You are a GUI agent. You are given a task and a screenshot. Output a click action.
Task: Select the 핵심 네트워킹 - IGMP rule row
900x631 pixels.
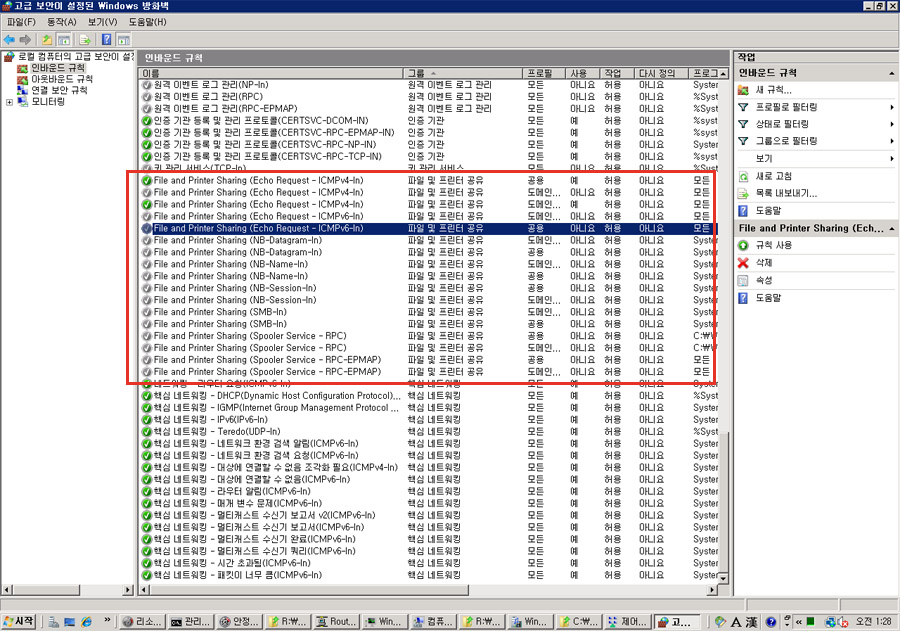pyautogui.click(x=429, y=408)
